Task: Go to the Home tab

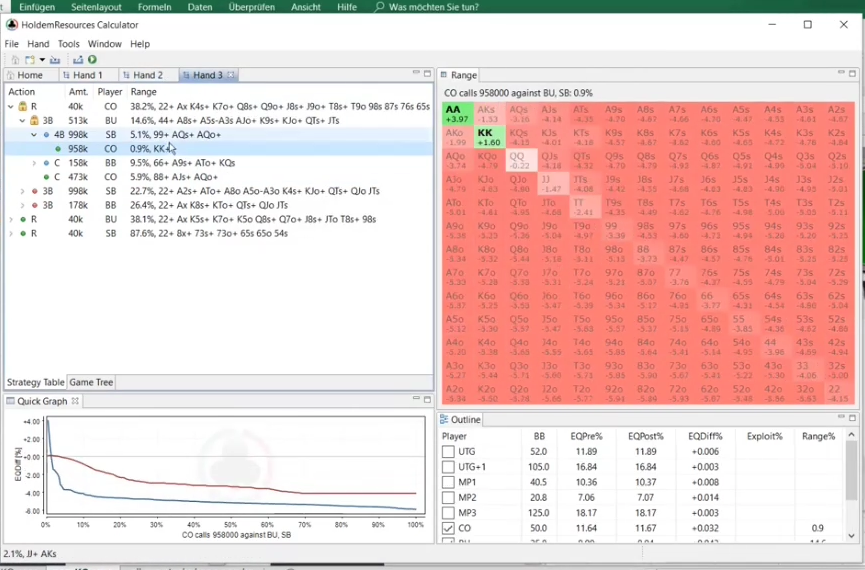Action: point(30,75)
